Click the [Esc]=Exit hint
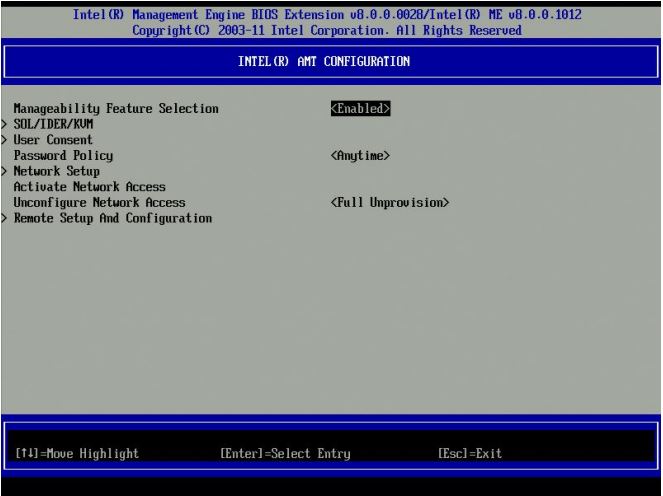Viewport: 663px width, 496px height. 470,454
